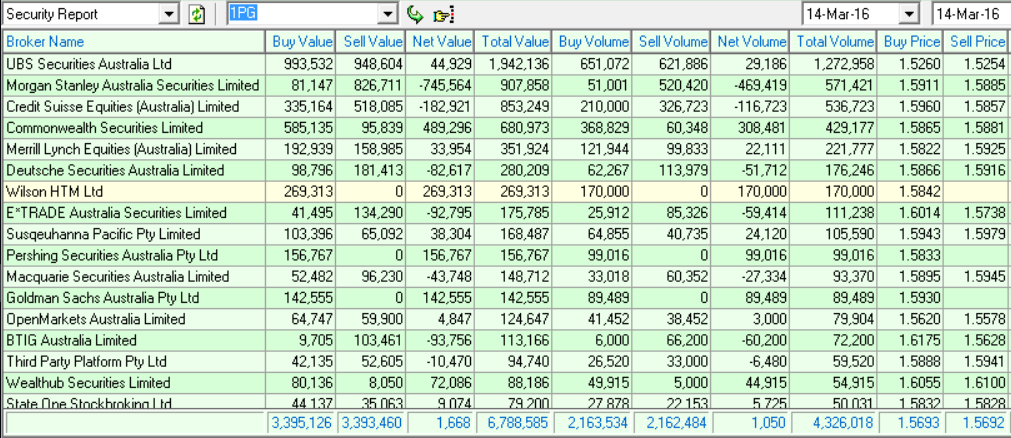Image resolution: width=1011 pixels, height=438 pixels.
Task: Sort by Net Value column header
Action: click(x=440, y=42)
